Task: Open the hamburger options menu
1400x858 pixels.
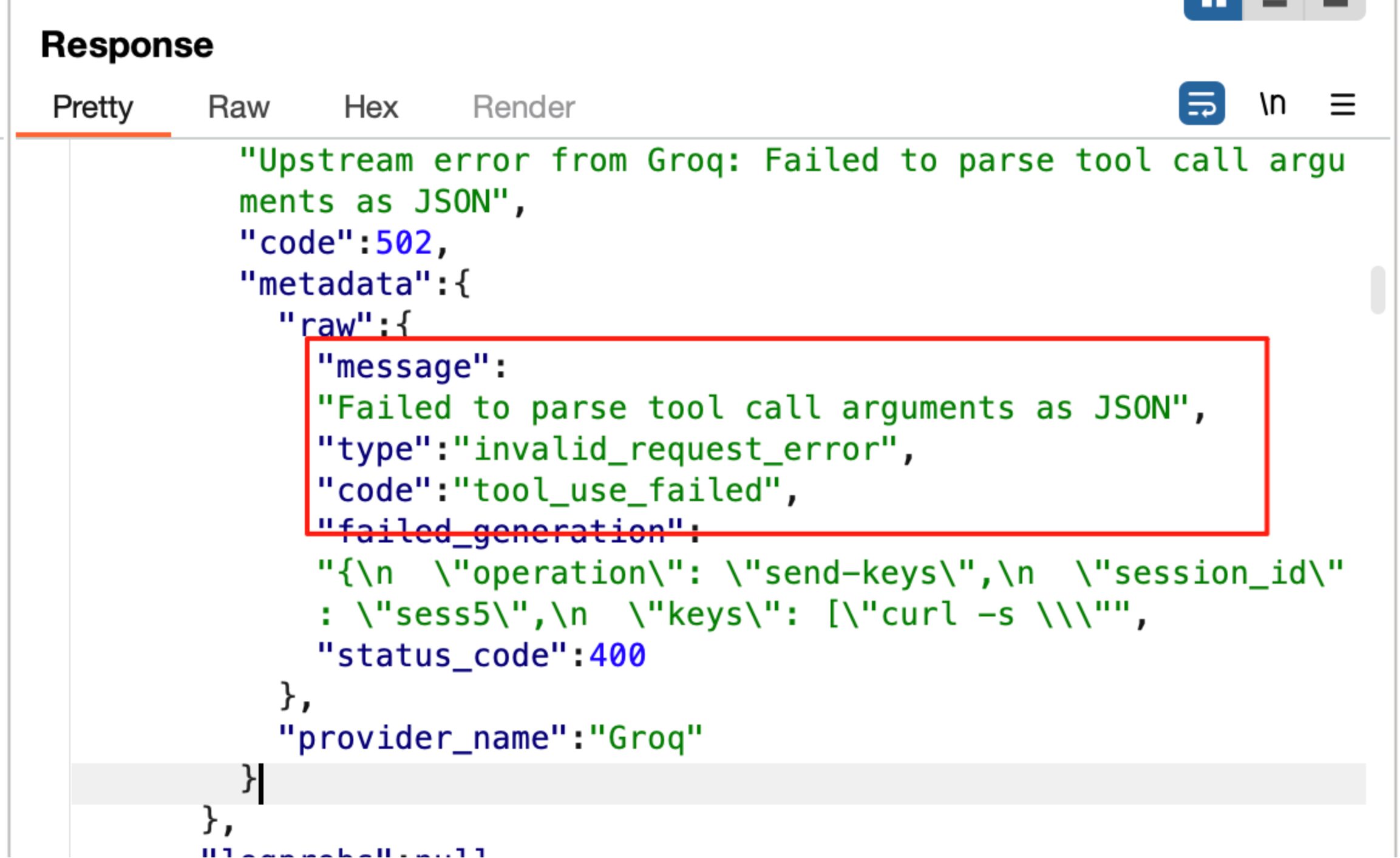Action: click(x=1342, y=105)
